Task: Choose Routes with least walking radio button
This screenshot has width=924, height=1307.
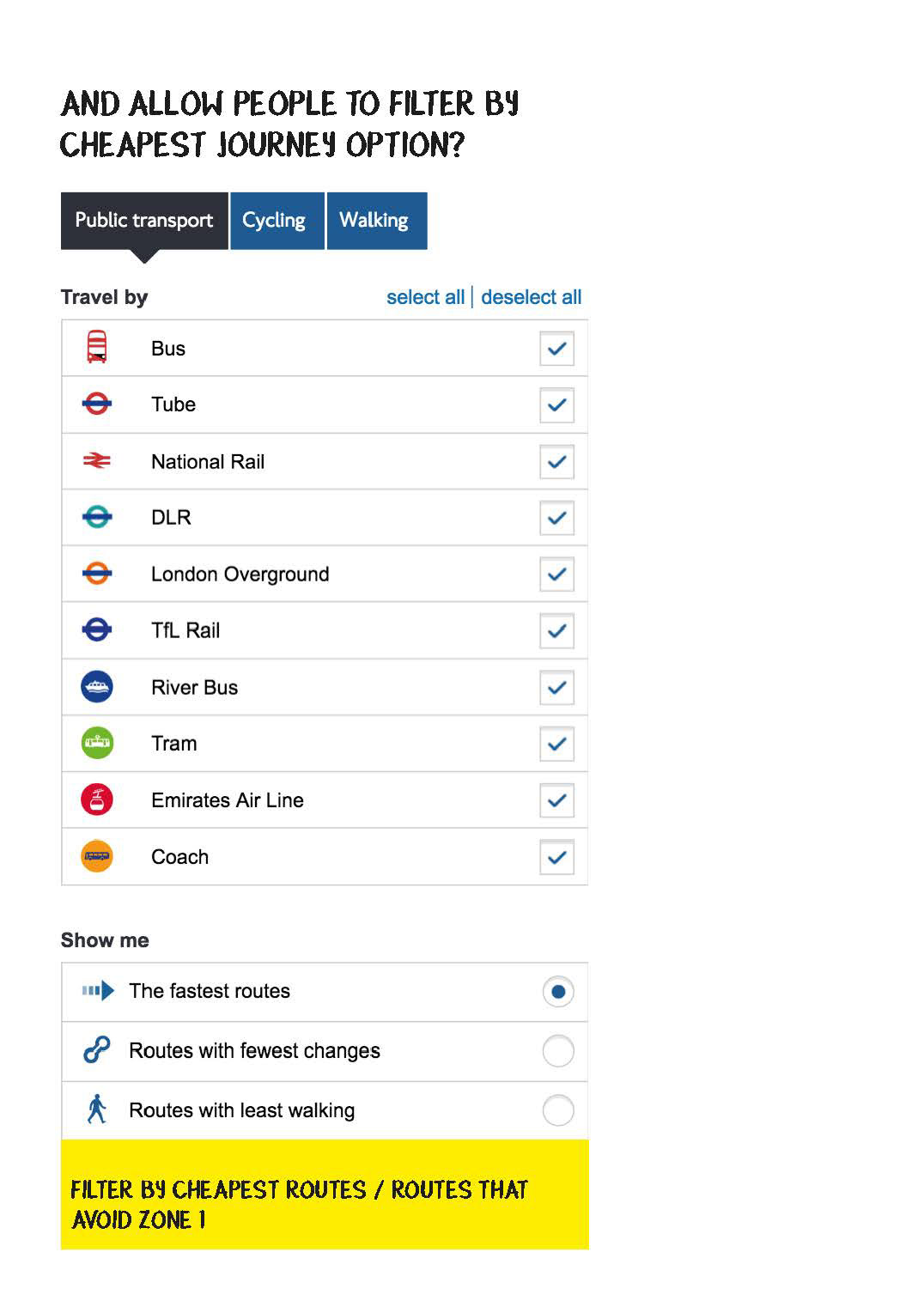Action: pos(558,1110)
